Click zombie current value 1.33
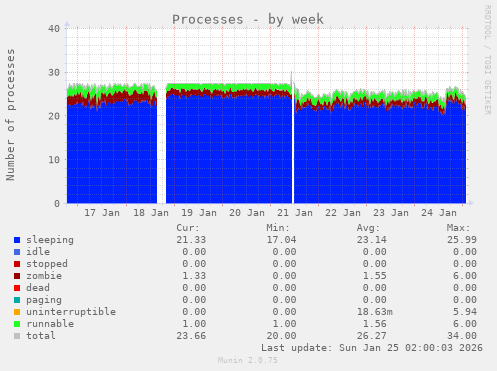 point(194,276)
